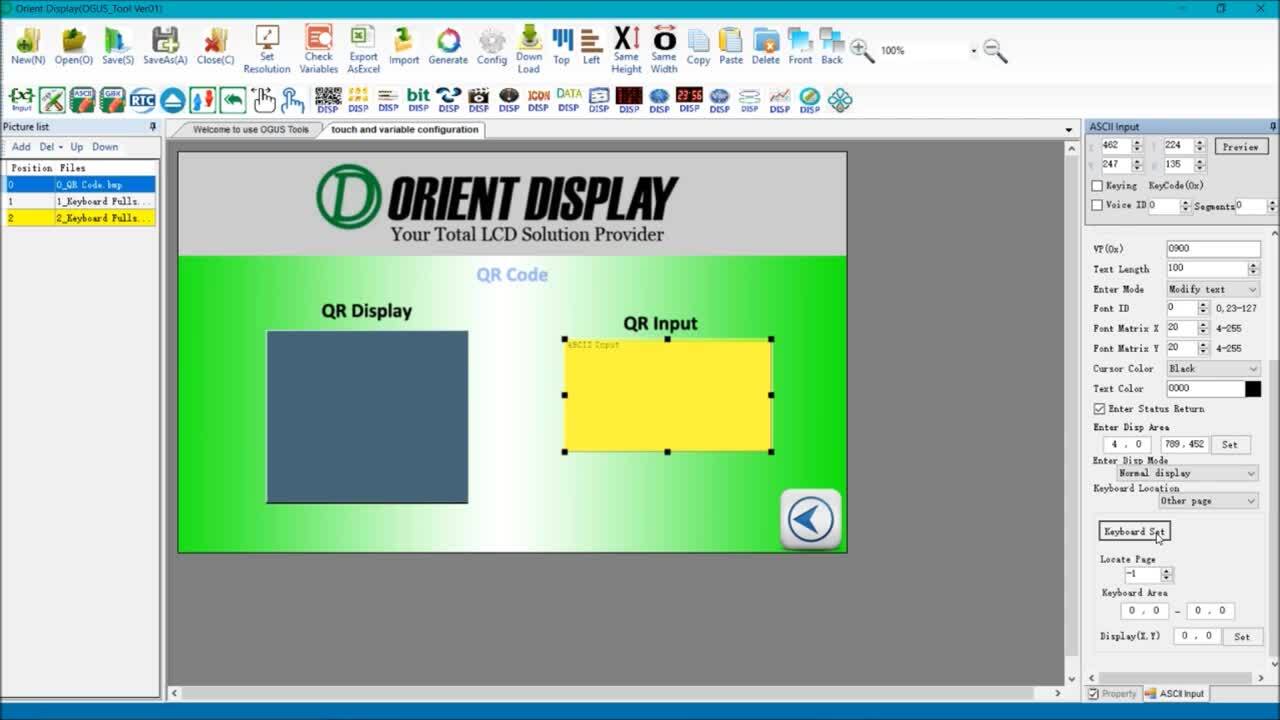1280x720 pixels.
Task: Switch to the Property panel tab
Action: point(1112,694)
